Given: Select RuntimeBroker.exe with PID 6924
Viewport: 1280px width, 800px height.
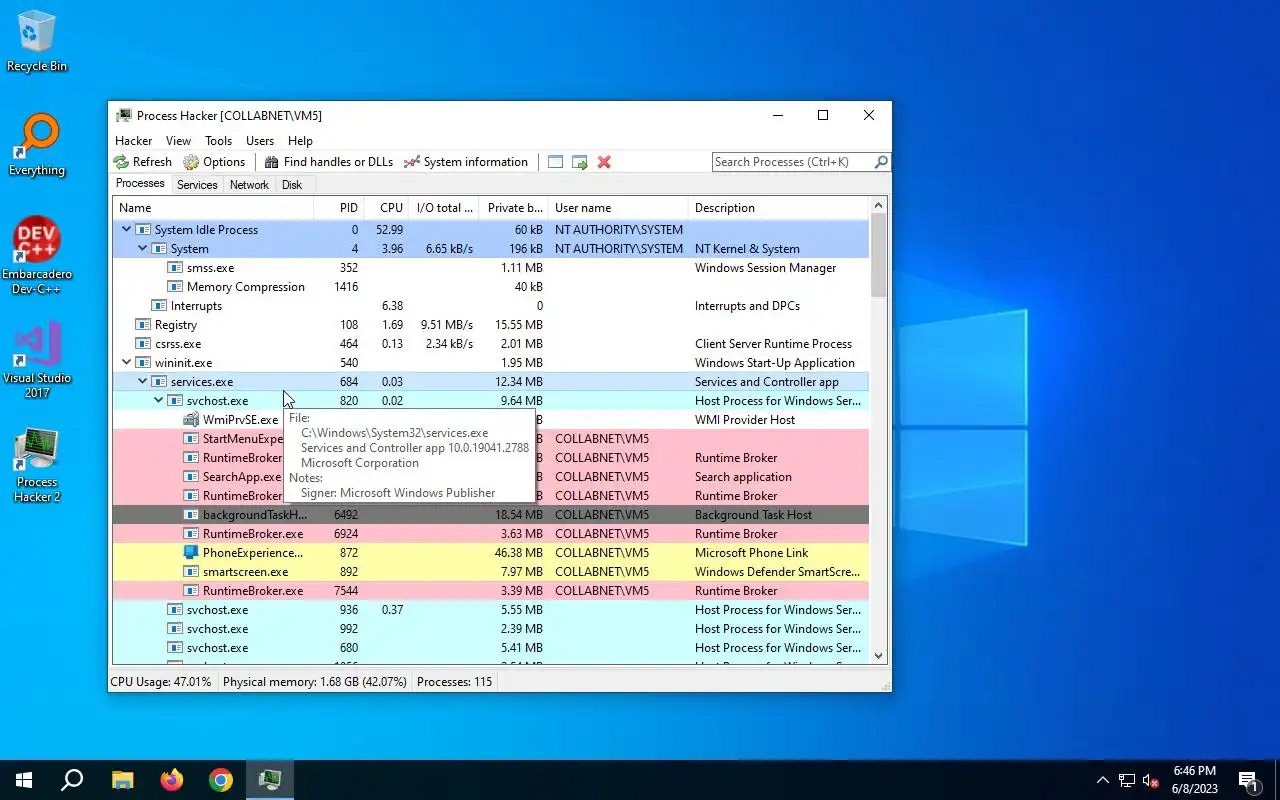Looking at the screenshot, I should [491, 534].
